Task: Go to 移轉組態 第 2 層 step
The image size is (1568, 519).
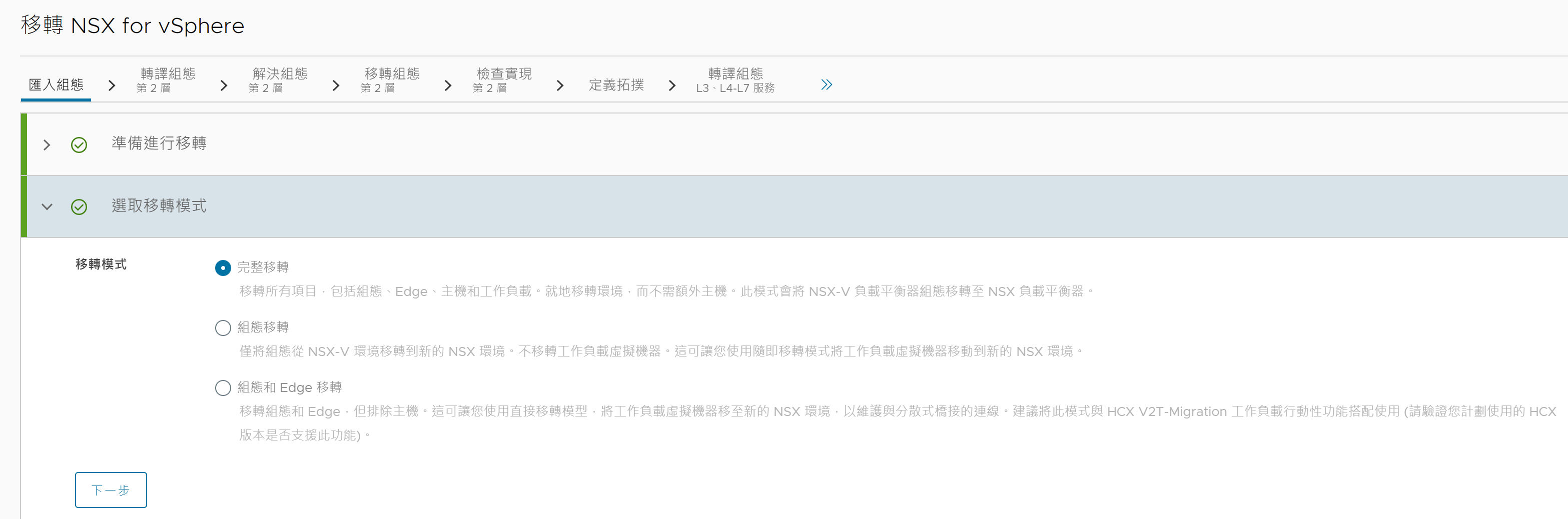Action: (390, 80)
